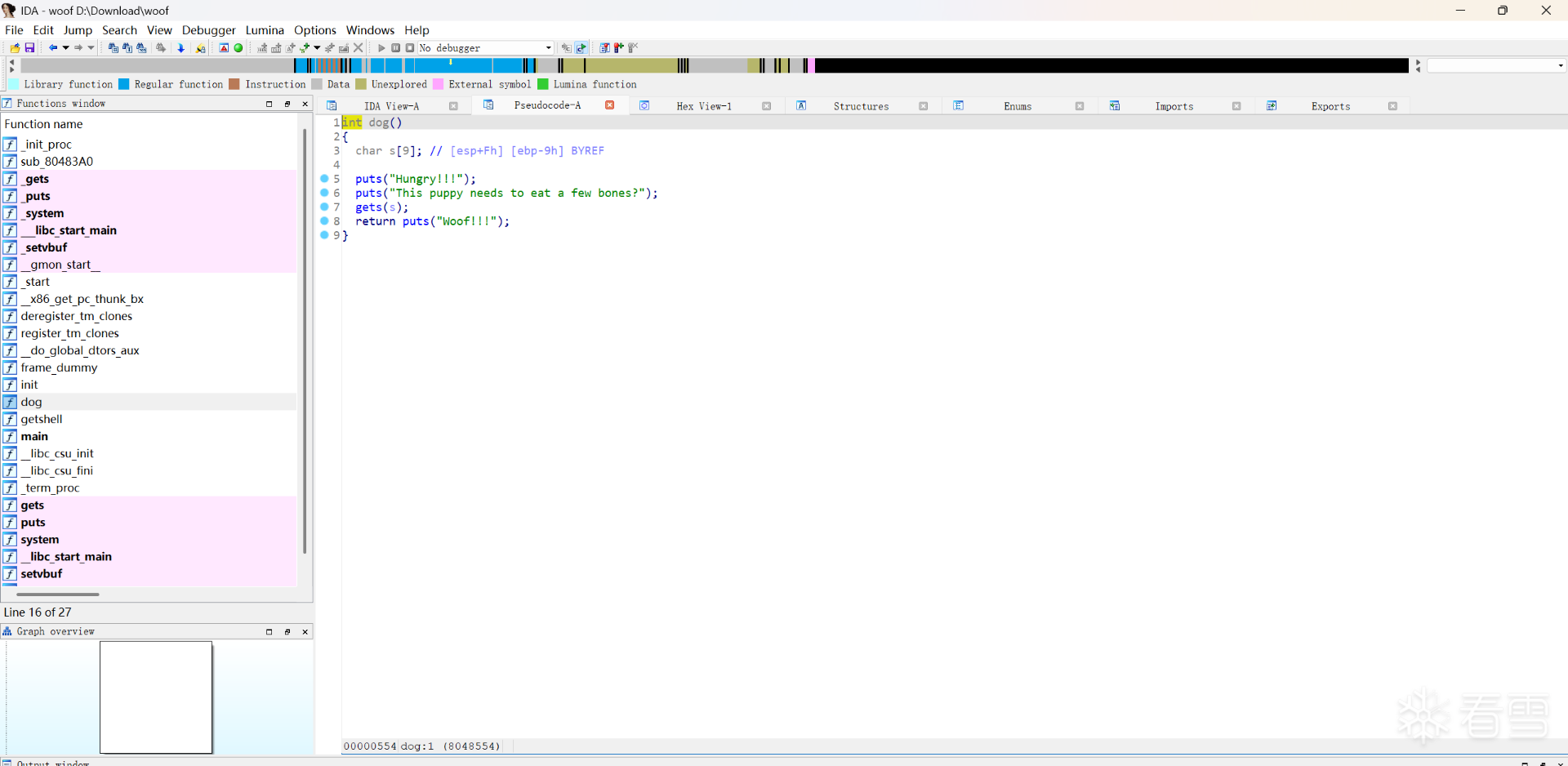This screenshot has height=766, width=1568.
Task: Select the main function in list
Action: [149, 436]
